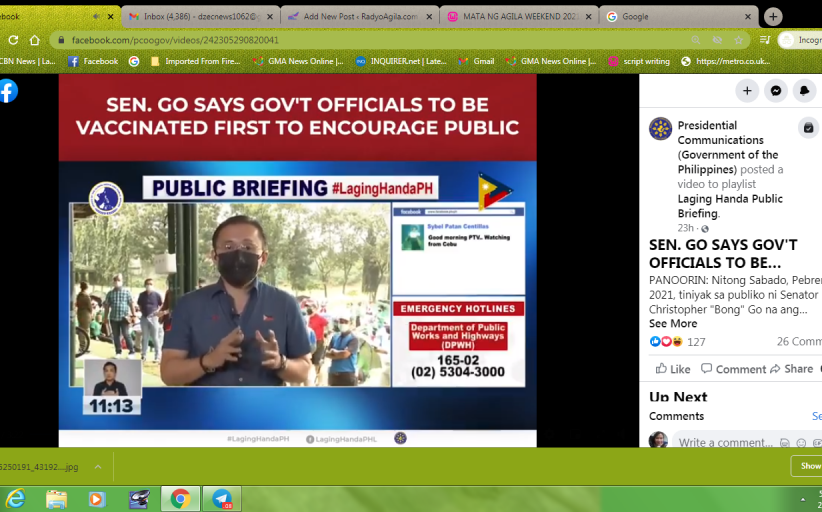Bookmark page with star icon
The image size is (822, 512).
coord(739,40)
